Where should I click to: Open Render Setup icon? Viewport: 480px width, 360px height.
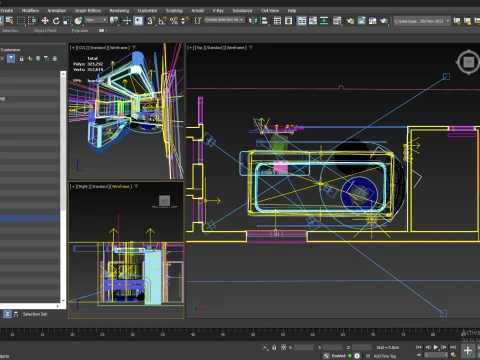(350, 21)
